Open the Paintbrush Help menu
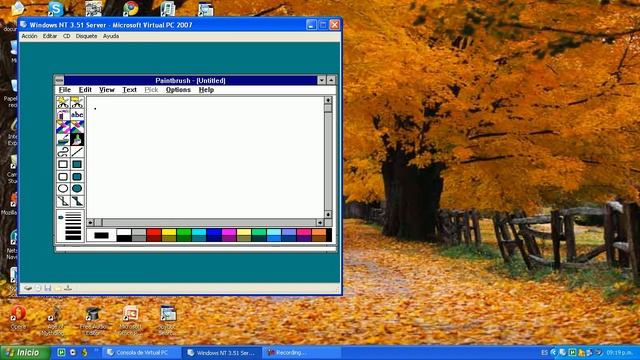Image resolution: width=640 pixels, height=360 pixels. click(206, 90)
